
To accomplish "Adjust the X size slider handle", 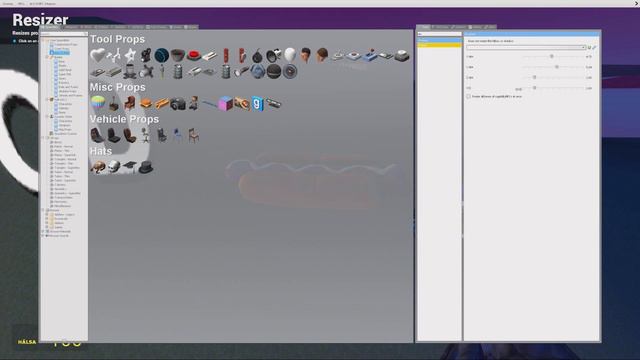I will pos(551,56).
